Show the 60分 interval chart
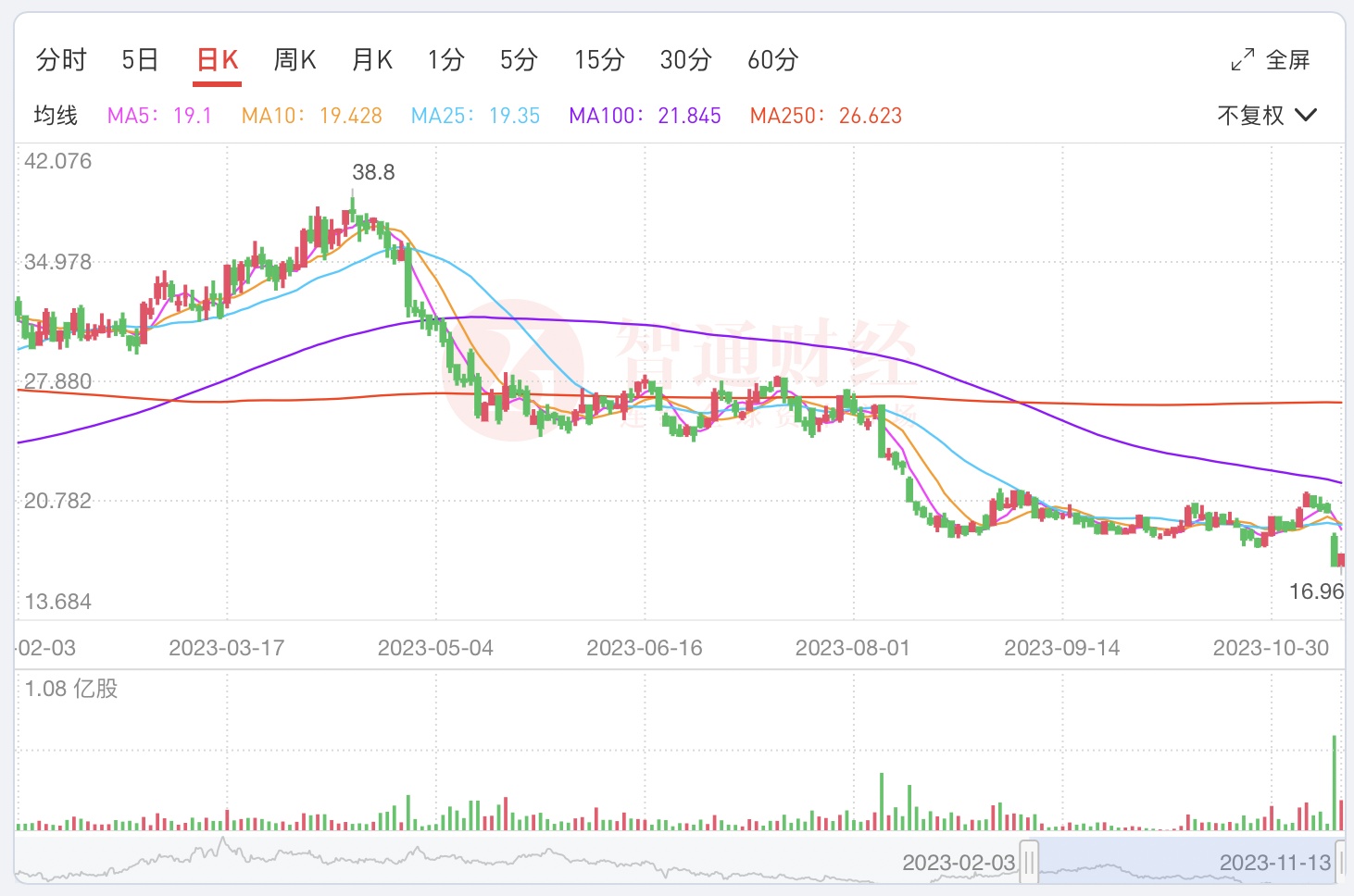This screenshot has width=1354, height=896. [x=772, y=60]
